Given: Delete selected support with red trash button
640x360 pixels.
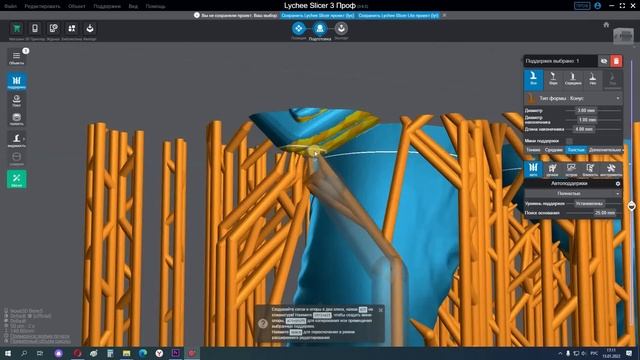Looking at the screenshot, I should coord(616,61).
